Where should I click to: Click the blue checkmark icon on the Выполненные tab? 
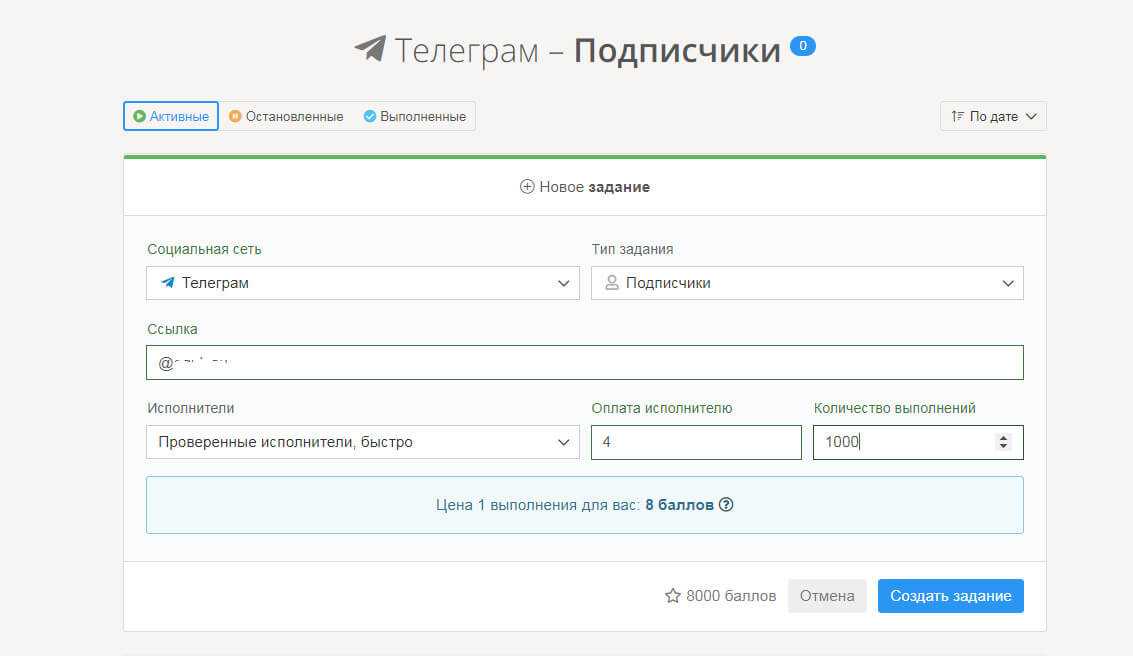(x=370, y=116)
